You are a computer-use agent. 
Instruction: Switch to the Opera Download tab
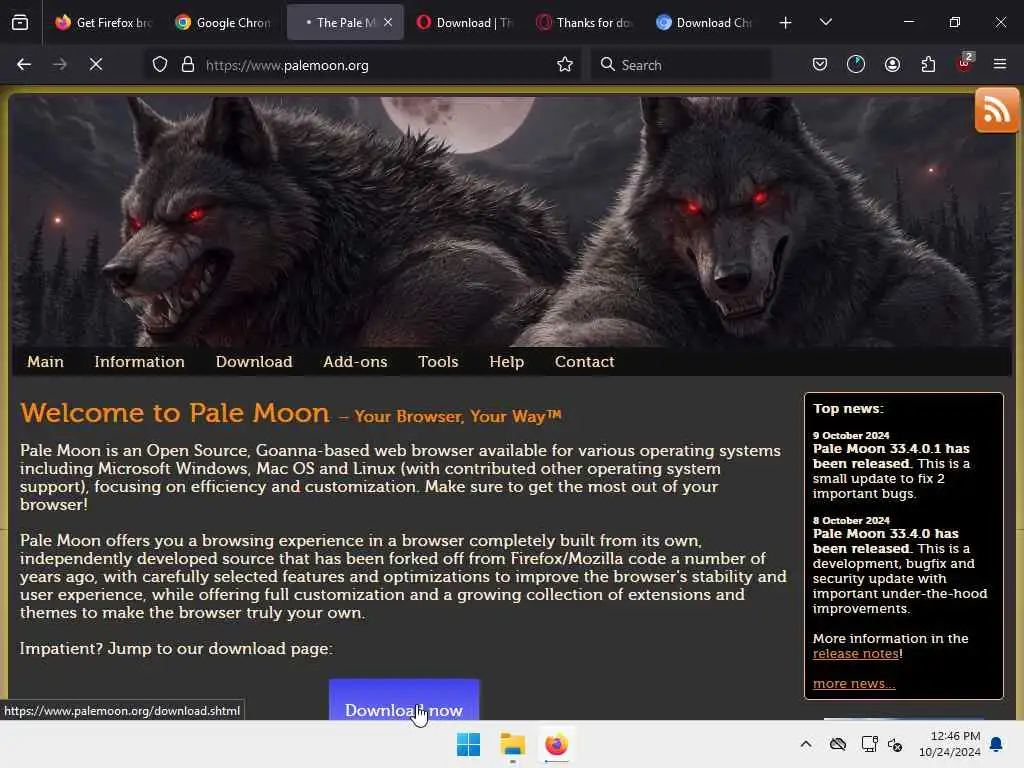coord(466,23)
